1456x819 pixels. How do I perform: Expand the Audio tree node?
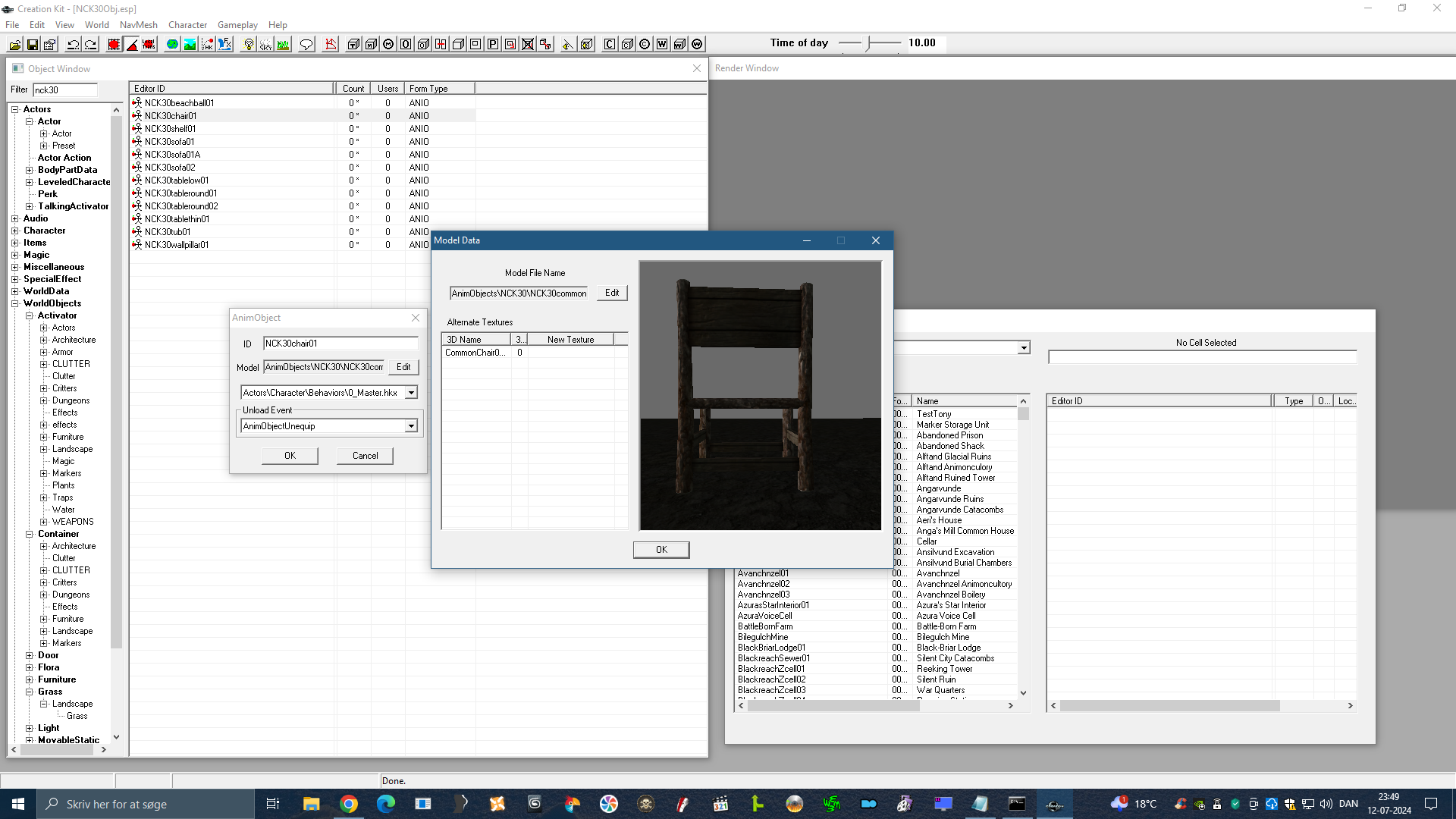click(14, 218)
